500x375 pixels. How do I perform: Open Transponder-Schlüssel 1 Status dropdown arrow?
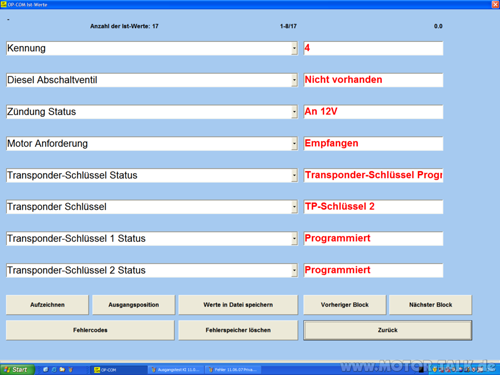(294, 239)
